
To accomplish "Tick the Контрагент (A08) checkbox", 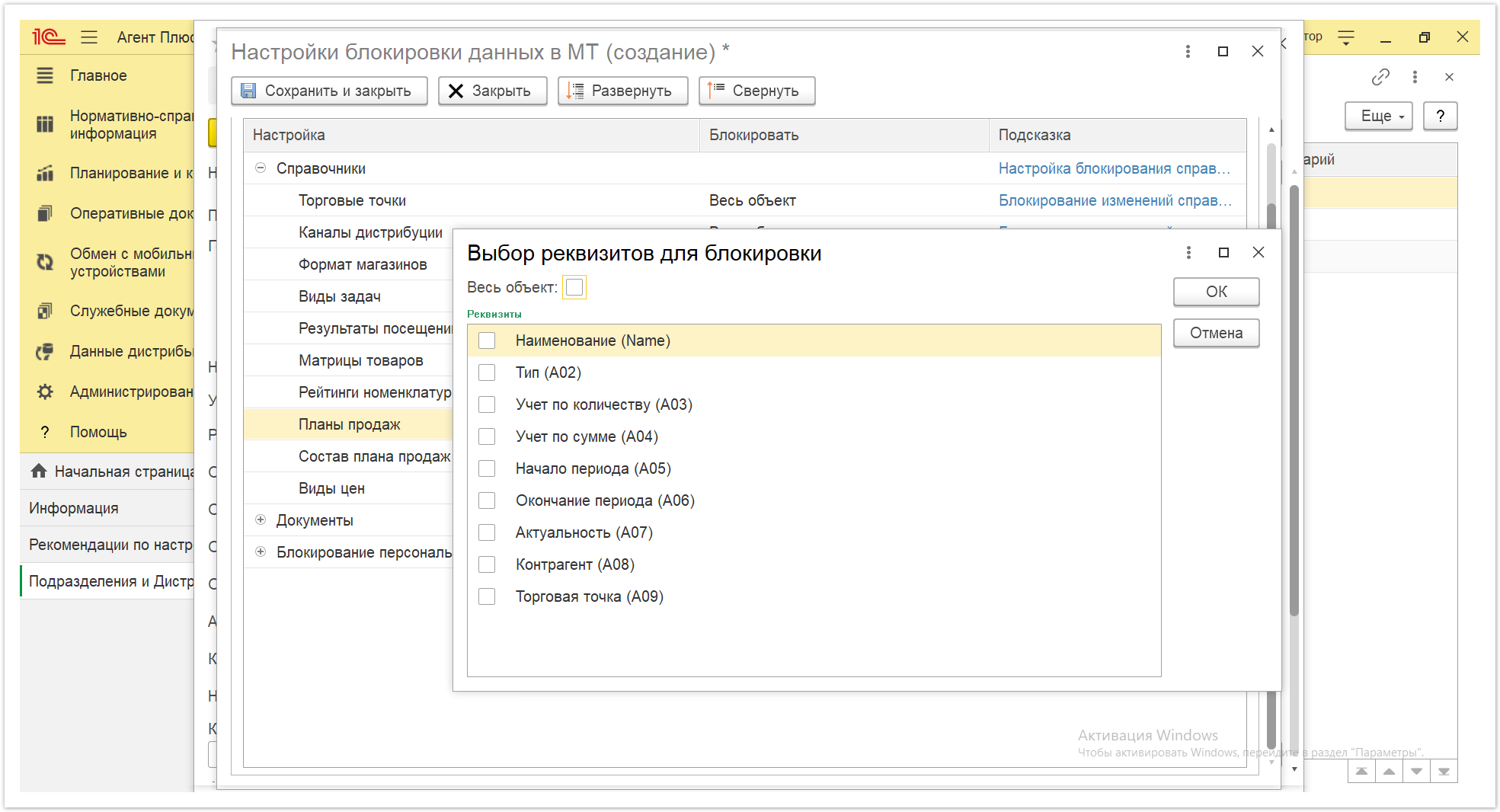I will tap(487, 564).
